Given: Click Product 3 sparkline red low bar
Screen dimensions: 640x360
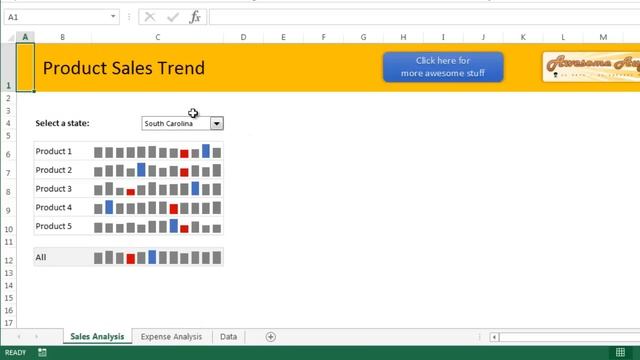Looking at the screenshot, I should [x=131, y=192].
